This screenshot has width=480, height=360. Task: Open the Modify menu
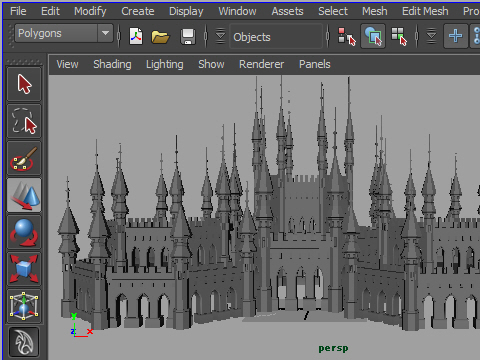pos(90,11)
